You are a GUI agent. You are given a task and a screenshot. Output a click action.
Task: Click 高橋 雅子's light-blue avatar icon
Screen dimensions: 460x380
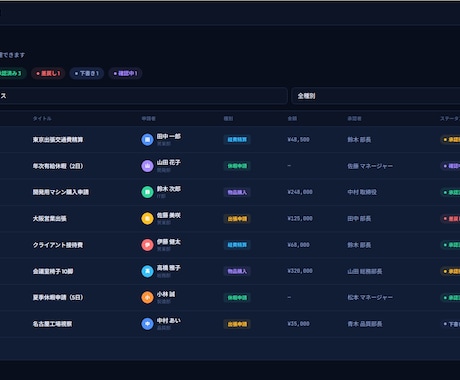point(147,271)
